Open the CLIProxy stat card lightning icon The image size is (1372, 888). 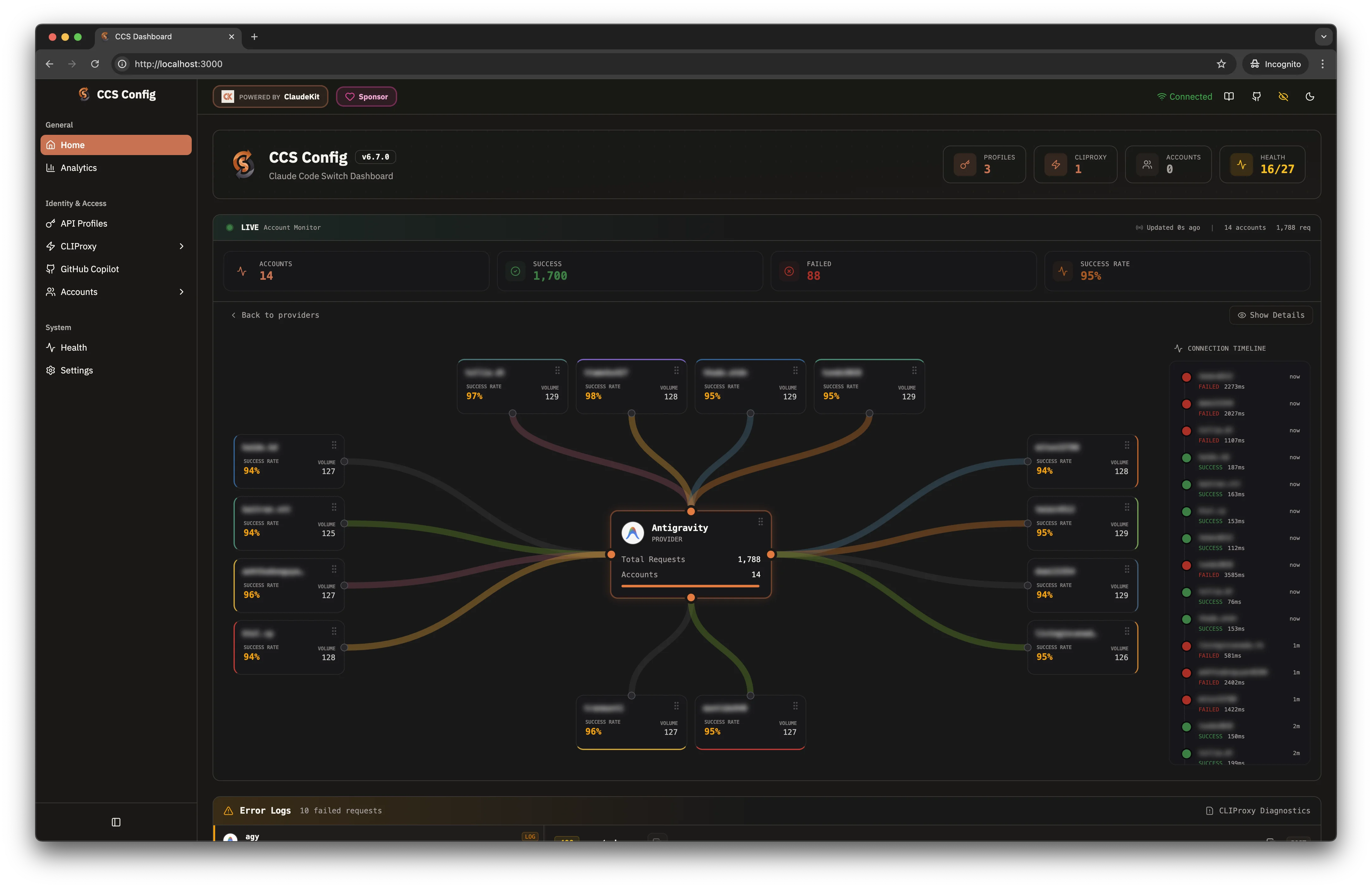pyautogui.click(x=1057, y=164)
